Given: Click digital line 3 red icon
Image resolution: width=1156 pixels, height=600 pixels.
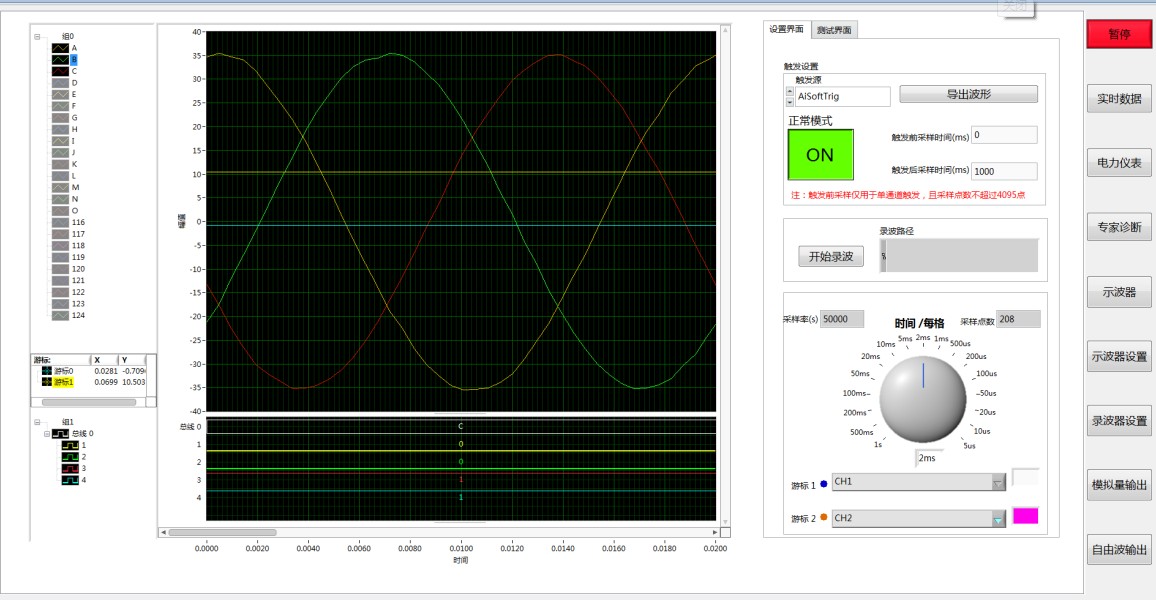Looking at the screenshot, I should (69, 469).
